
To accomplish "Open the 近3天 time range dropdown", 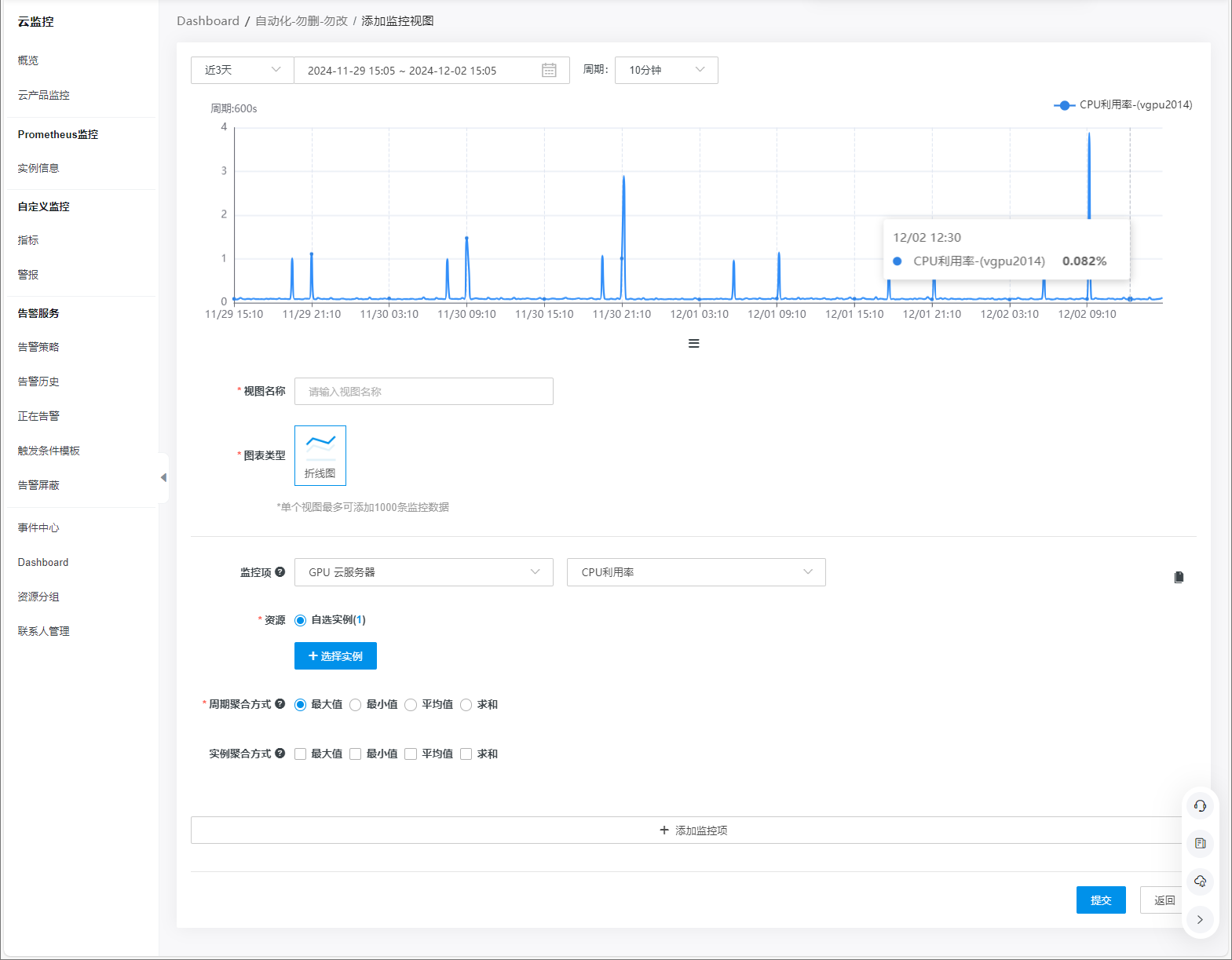I will [x=242, y=71].
